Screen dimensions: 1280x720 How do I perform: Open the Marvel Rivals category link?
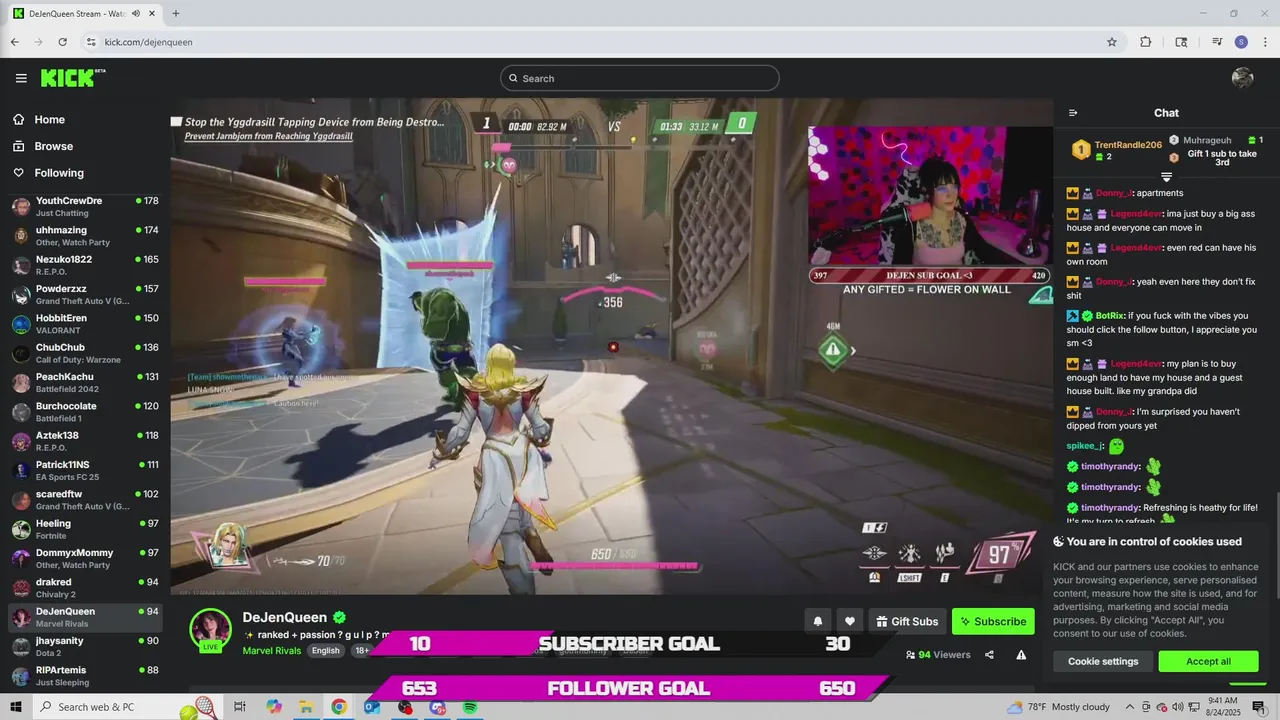pos(272,650)
